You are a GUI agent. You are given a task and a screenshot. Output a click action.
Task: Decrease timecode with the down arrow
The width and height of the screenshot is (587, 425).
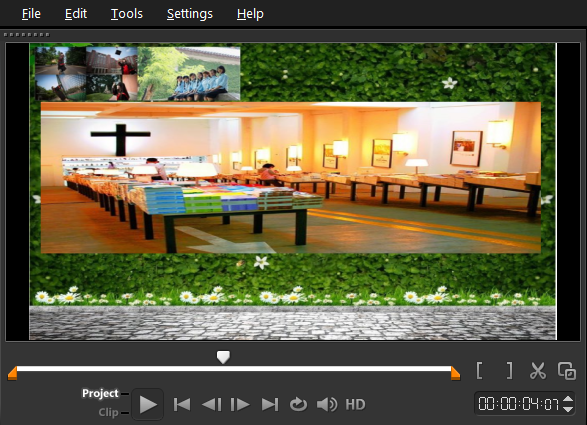click(x=568, y=409)
